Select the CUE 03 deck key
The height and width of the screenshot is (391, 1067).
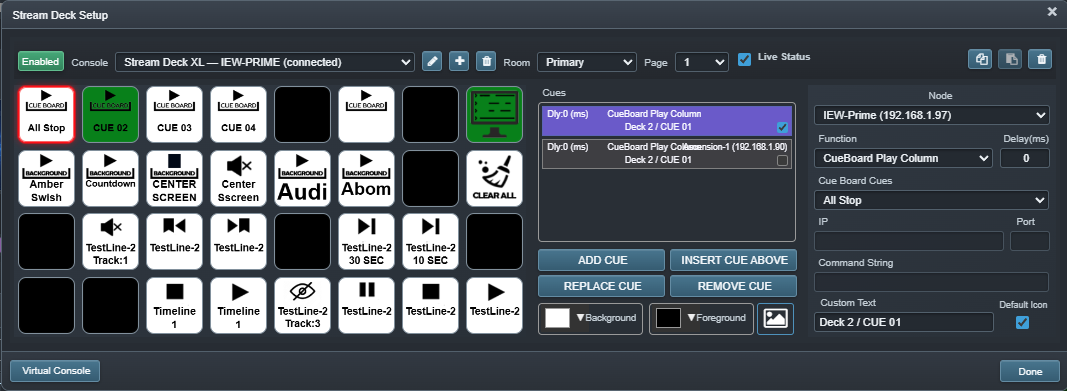(174, 114)
